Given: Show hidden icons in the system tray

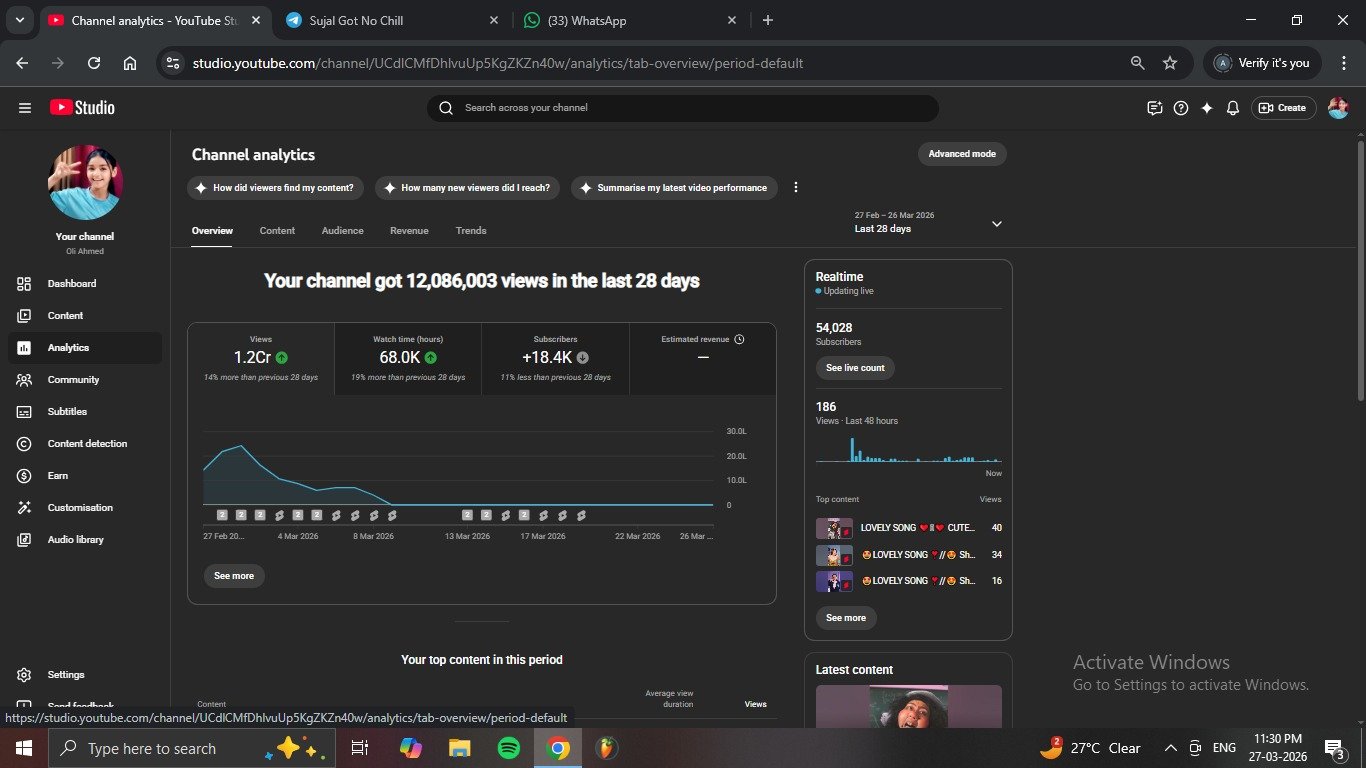Looking at the screenshot, I should pos(1170,748).
